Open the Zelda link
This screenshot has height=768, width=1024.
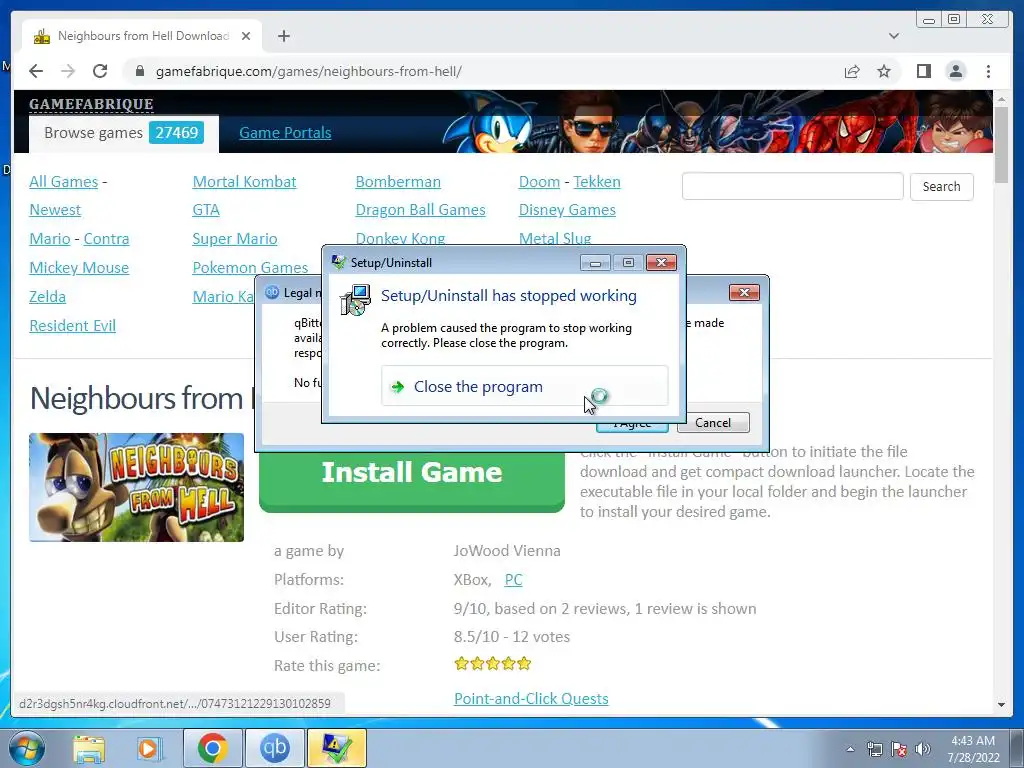(47, 296)
